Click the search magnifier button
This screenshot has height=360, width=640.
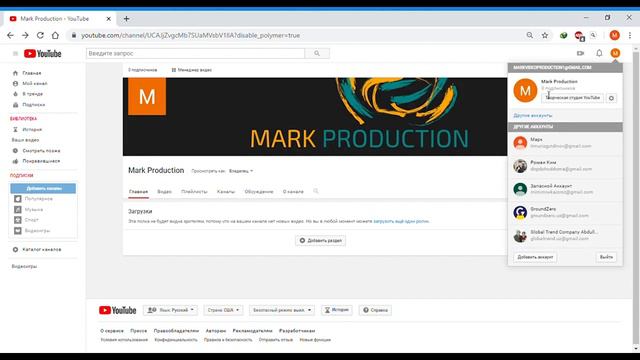317,53
